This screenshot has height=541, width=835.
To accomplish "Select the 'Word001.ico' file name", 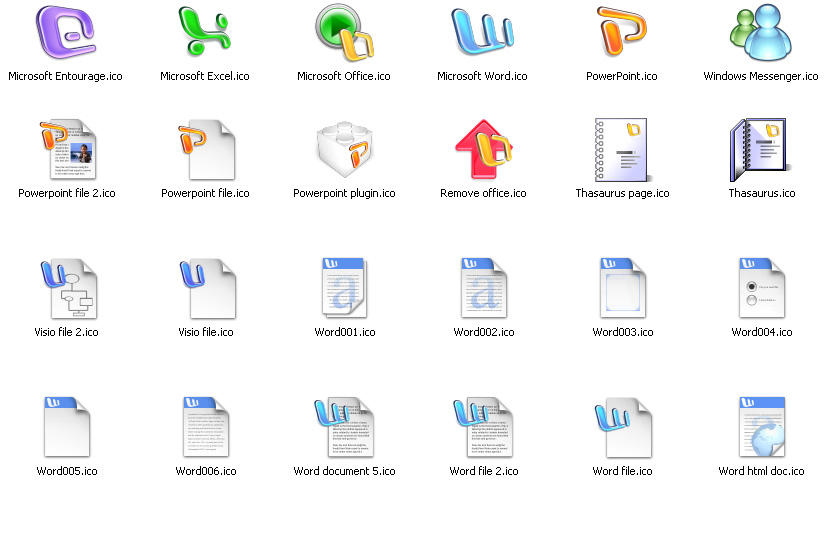I will (x=345, y=333).
